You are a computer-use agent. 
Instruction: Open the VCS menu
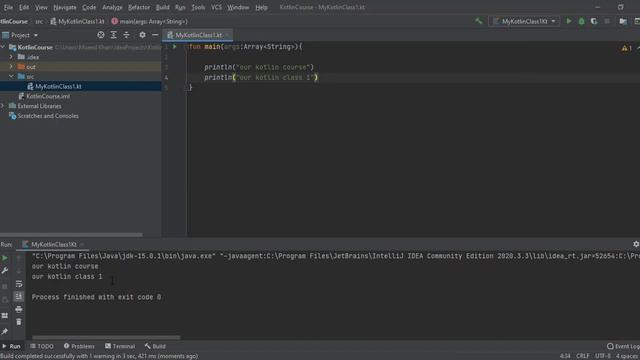(x=216, y=7)
